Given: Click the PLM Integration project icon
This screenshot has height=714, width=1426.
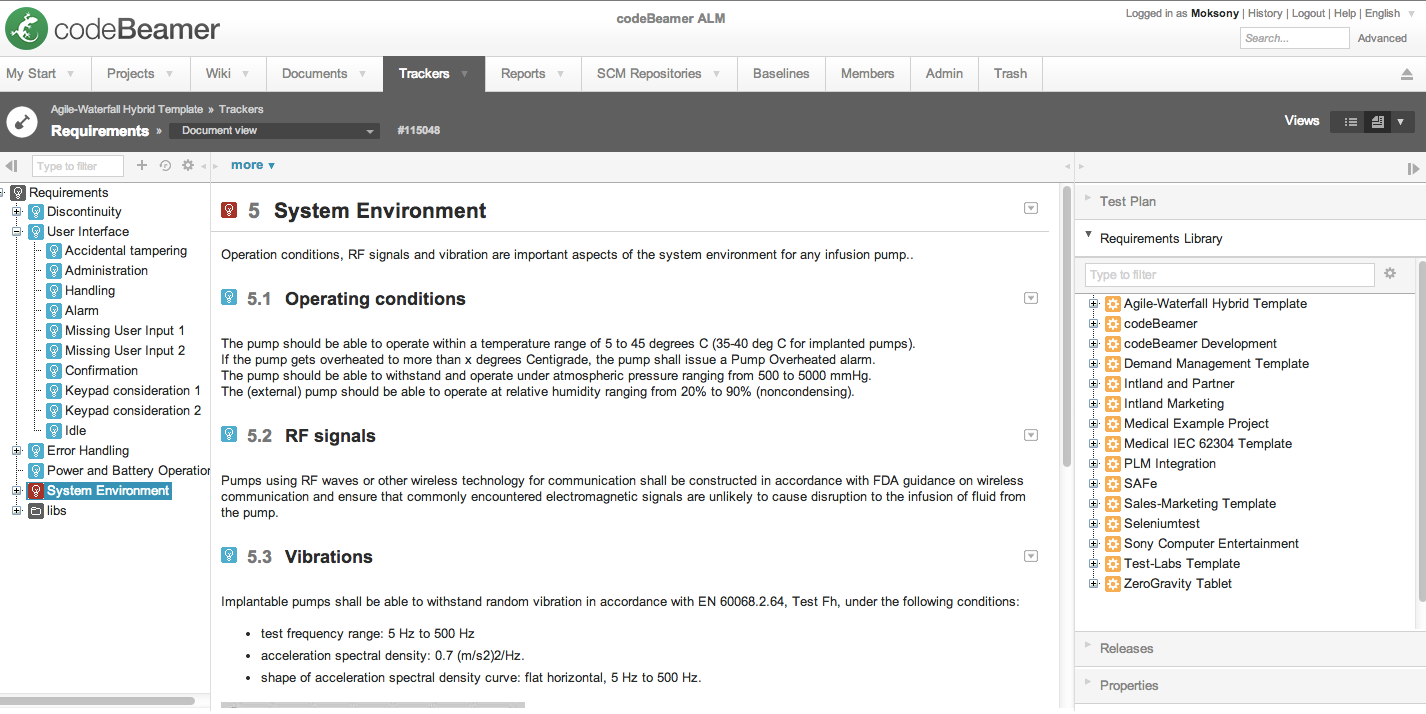Looking at the screenshot, I should pyautogui.click(x=1112, y=464).
